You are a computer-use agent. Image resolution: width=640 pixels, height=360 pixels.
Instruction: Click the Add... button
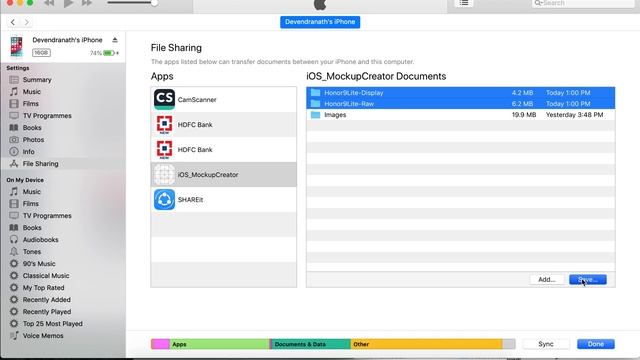(547, 280)
